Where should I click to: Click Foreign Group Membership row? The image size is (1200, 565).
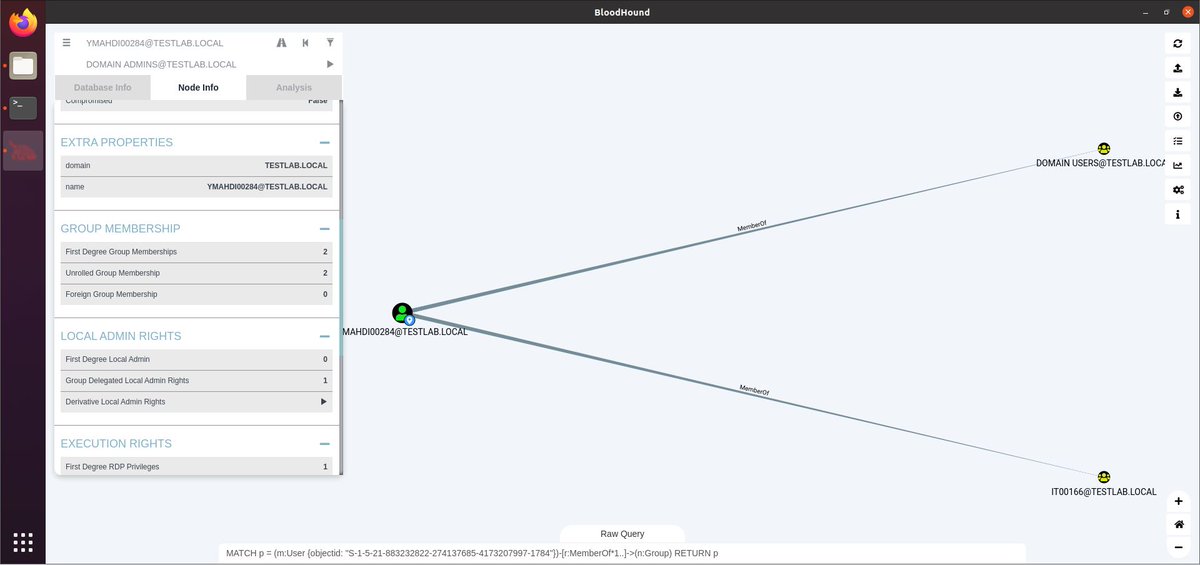coord(196,294)
